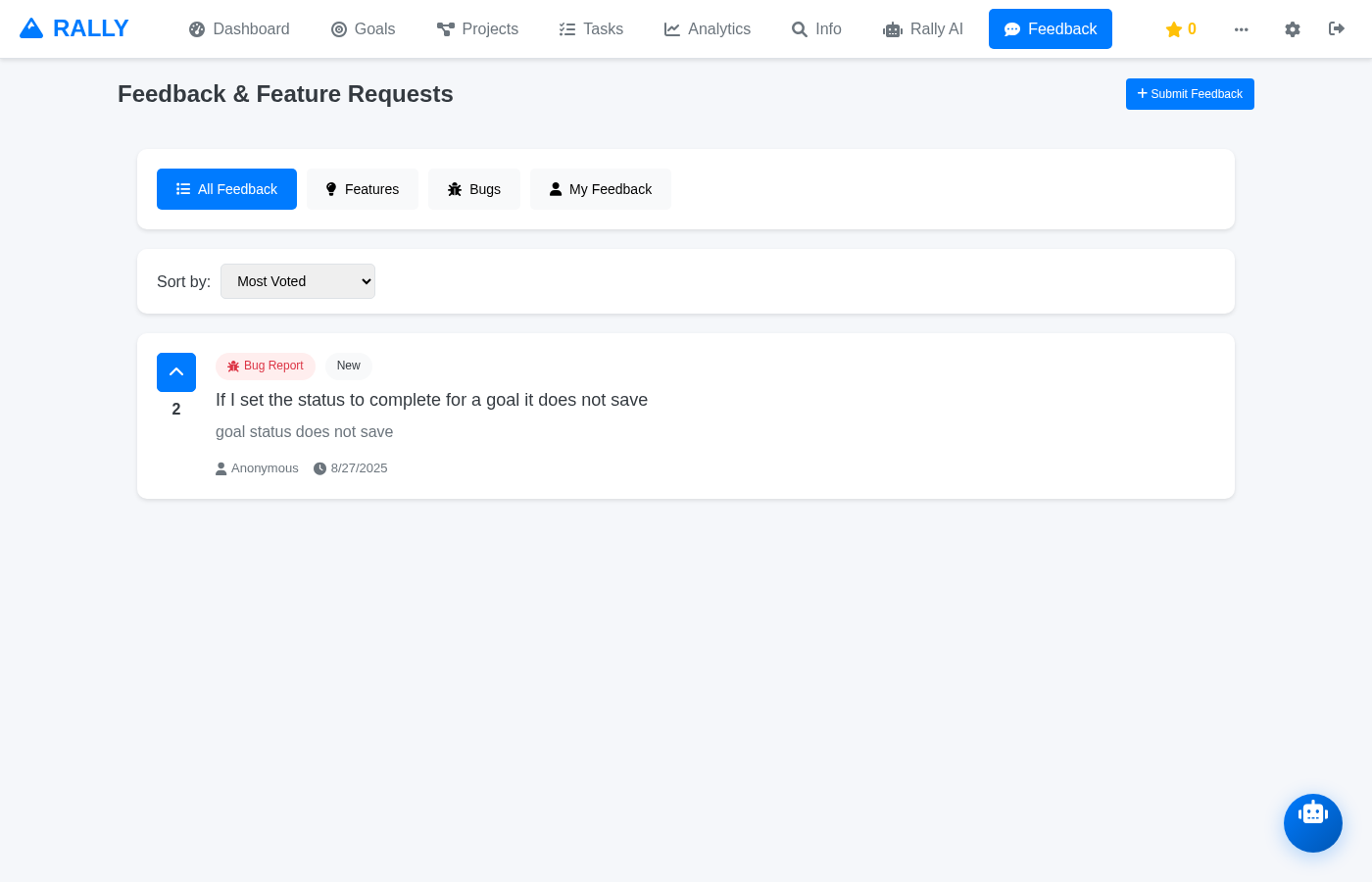Viewport: 1372px width, 882px height.
Task: Open the floating chatbot widget
Action: 1313,823
